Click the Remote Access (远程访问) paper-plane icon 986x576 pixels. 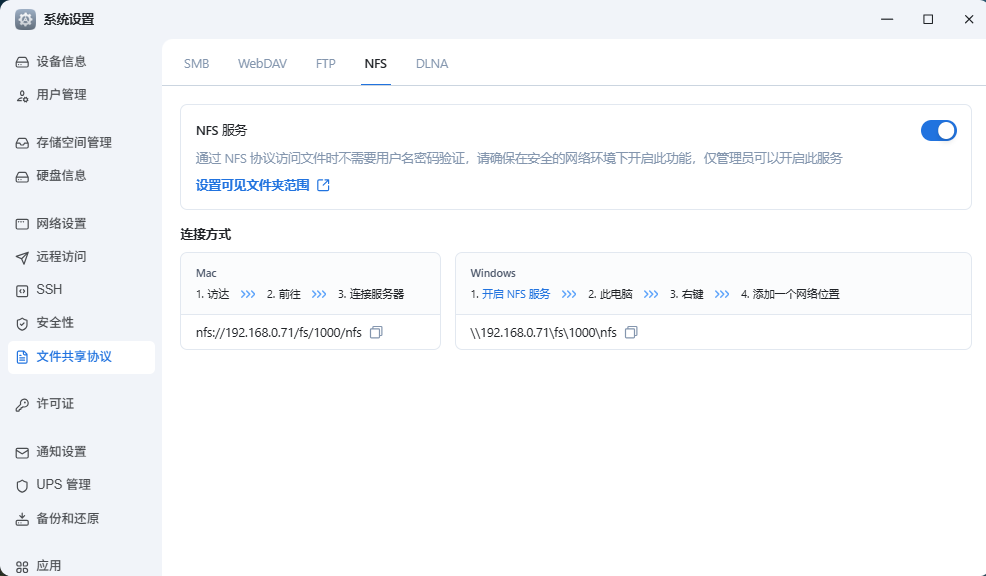(22, 257)
